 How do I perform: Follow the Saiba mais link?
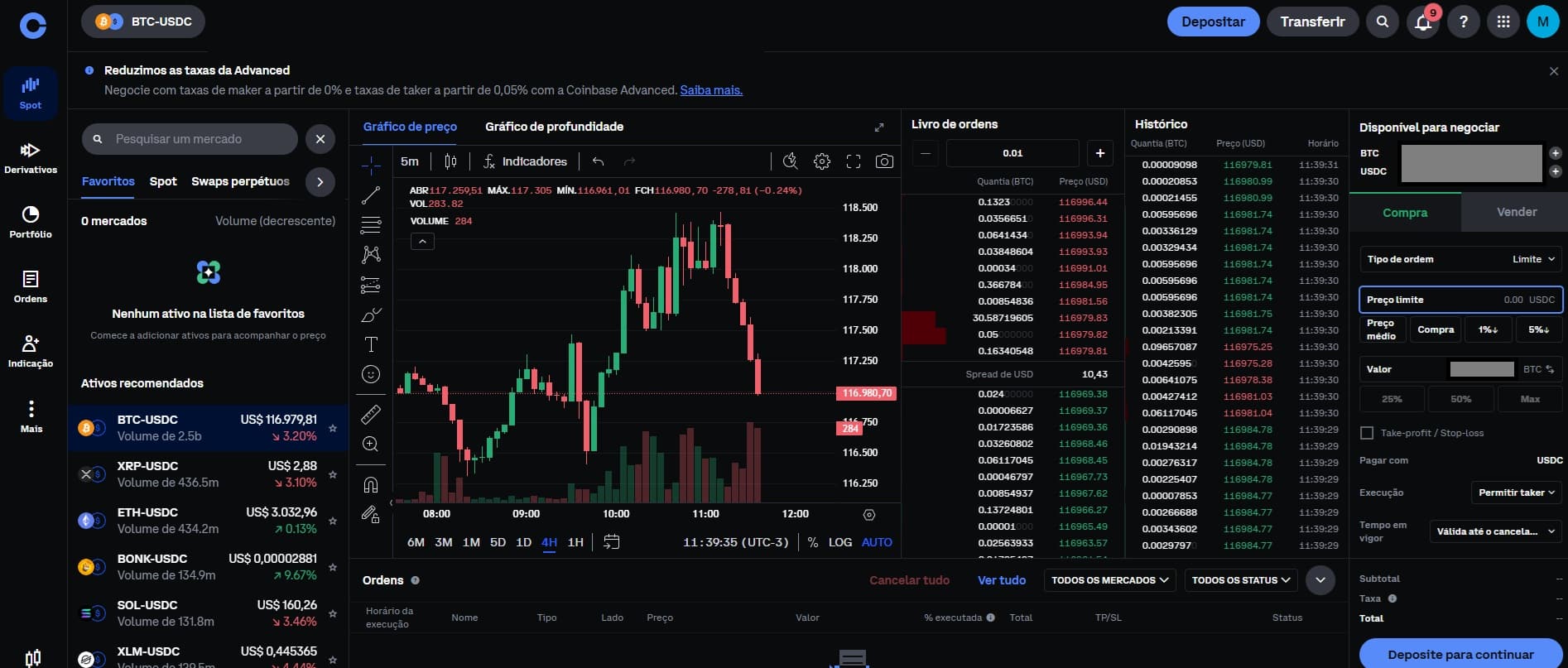711,90
